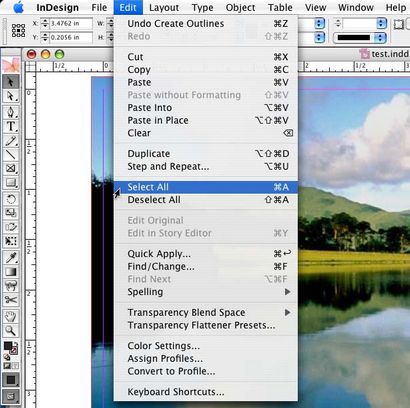Choose Select All in the Edit menu
This screenshot has height=408, width=410.
tap(206, 187)
